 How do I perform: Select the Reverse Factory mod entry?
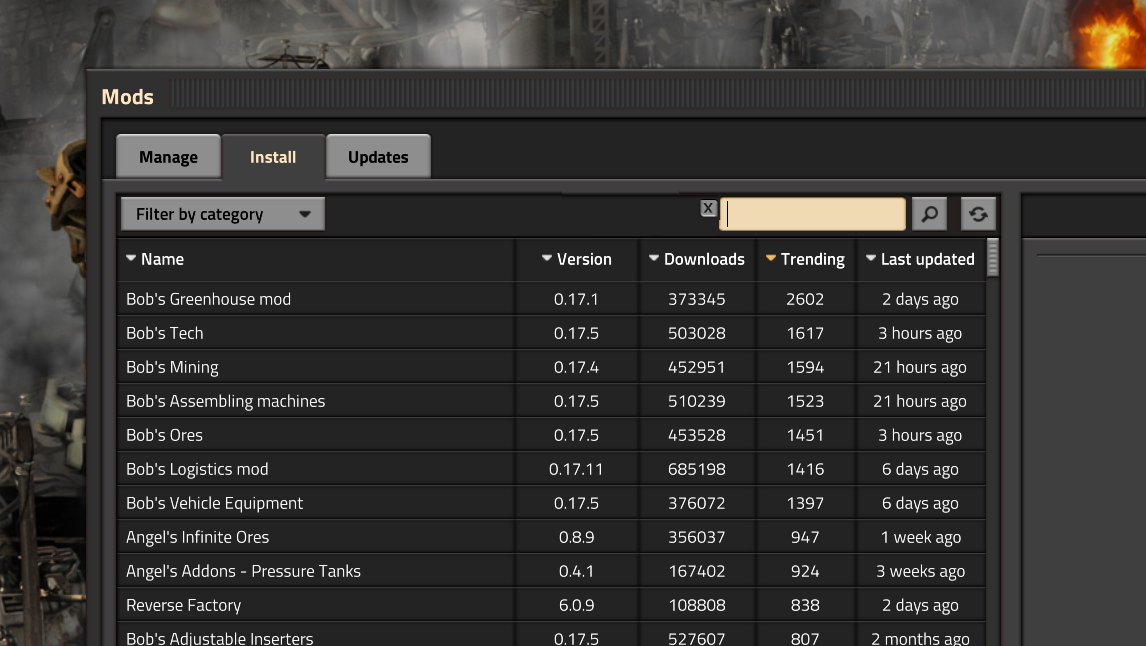(184, 605)
